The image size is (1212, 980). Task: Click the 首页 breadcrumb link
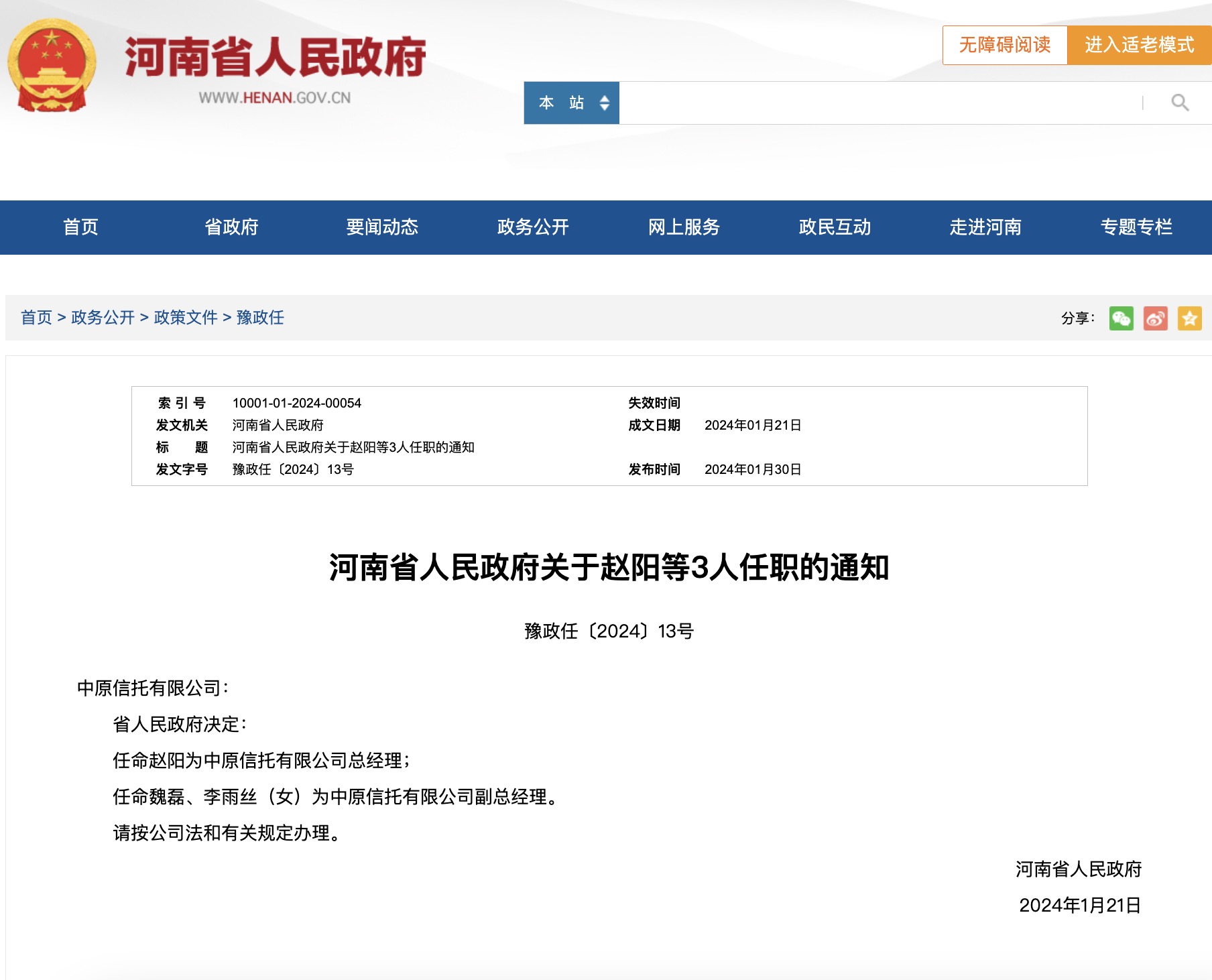pos(36,317)
